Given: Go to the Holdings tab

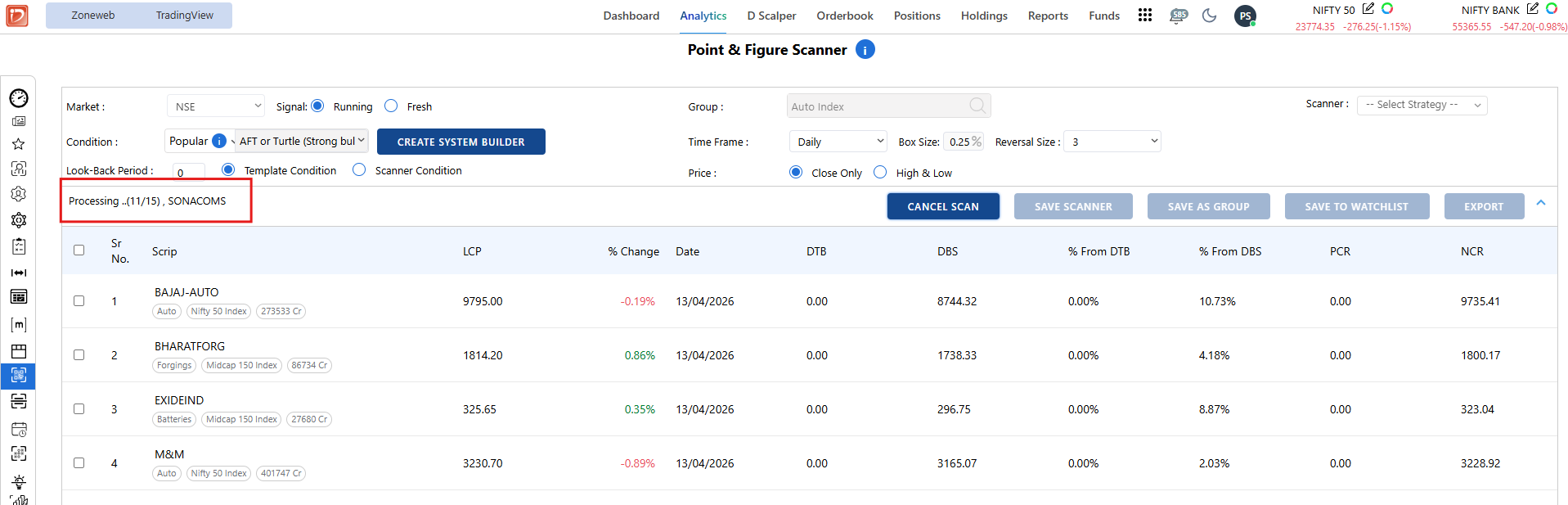Looking at the screenshot, I should tap(983, 16).
